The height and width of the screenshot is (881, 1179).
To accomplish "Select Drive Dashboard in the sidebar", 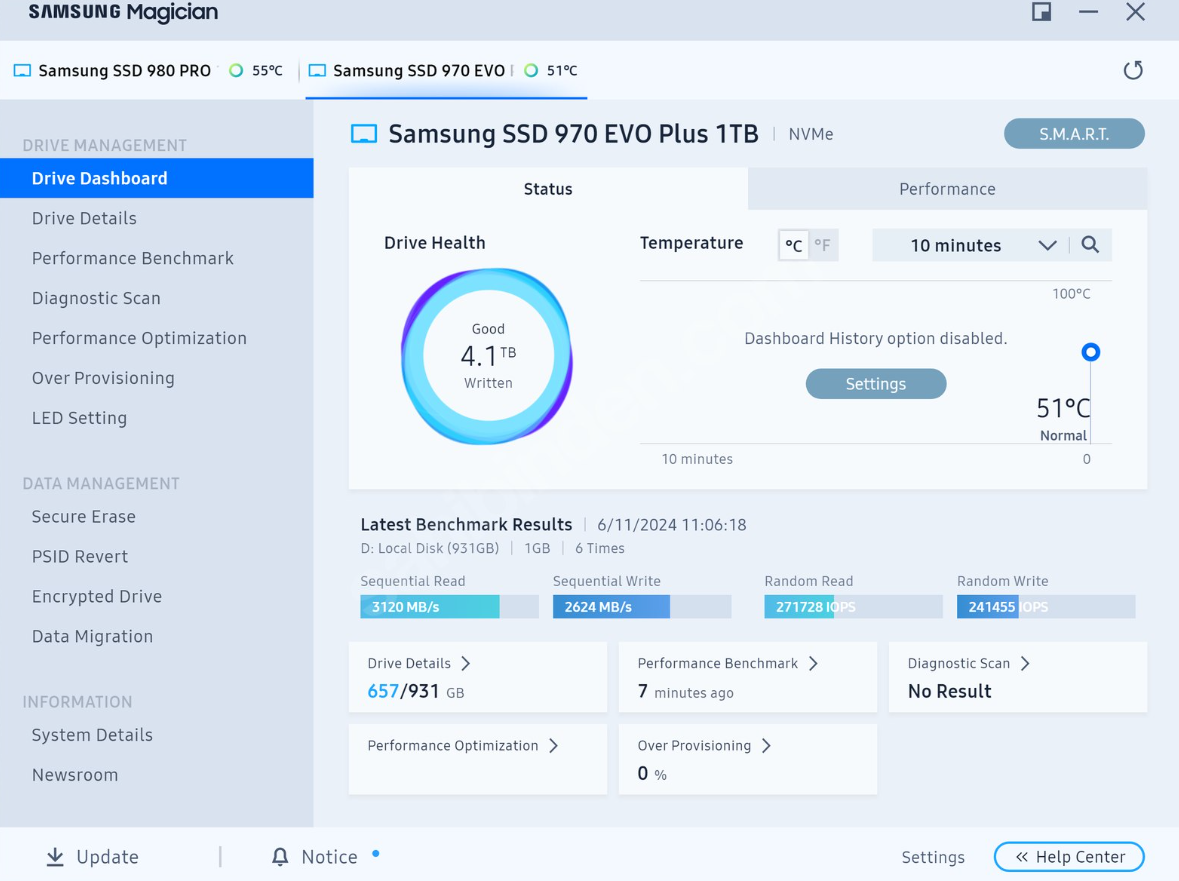I will (156, 178).
